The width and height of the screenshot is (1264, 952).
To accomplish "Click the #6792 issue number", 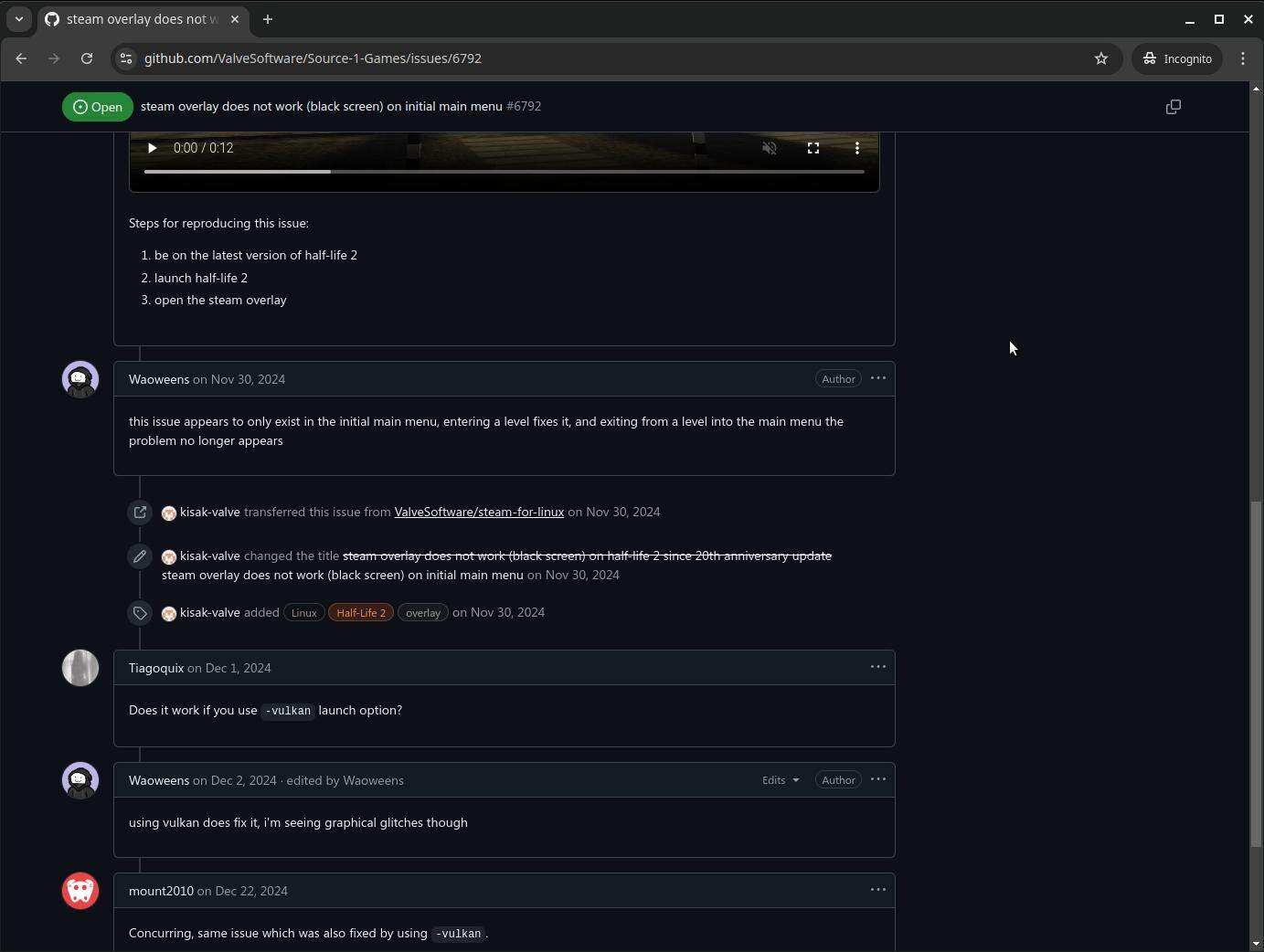I will 524,106.
